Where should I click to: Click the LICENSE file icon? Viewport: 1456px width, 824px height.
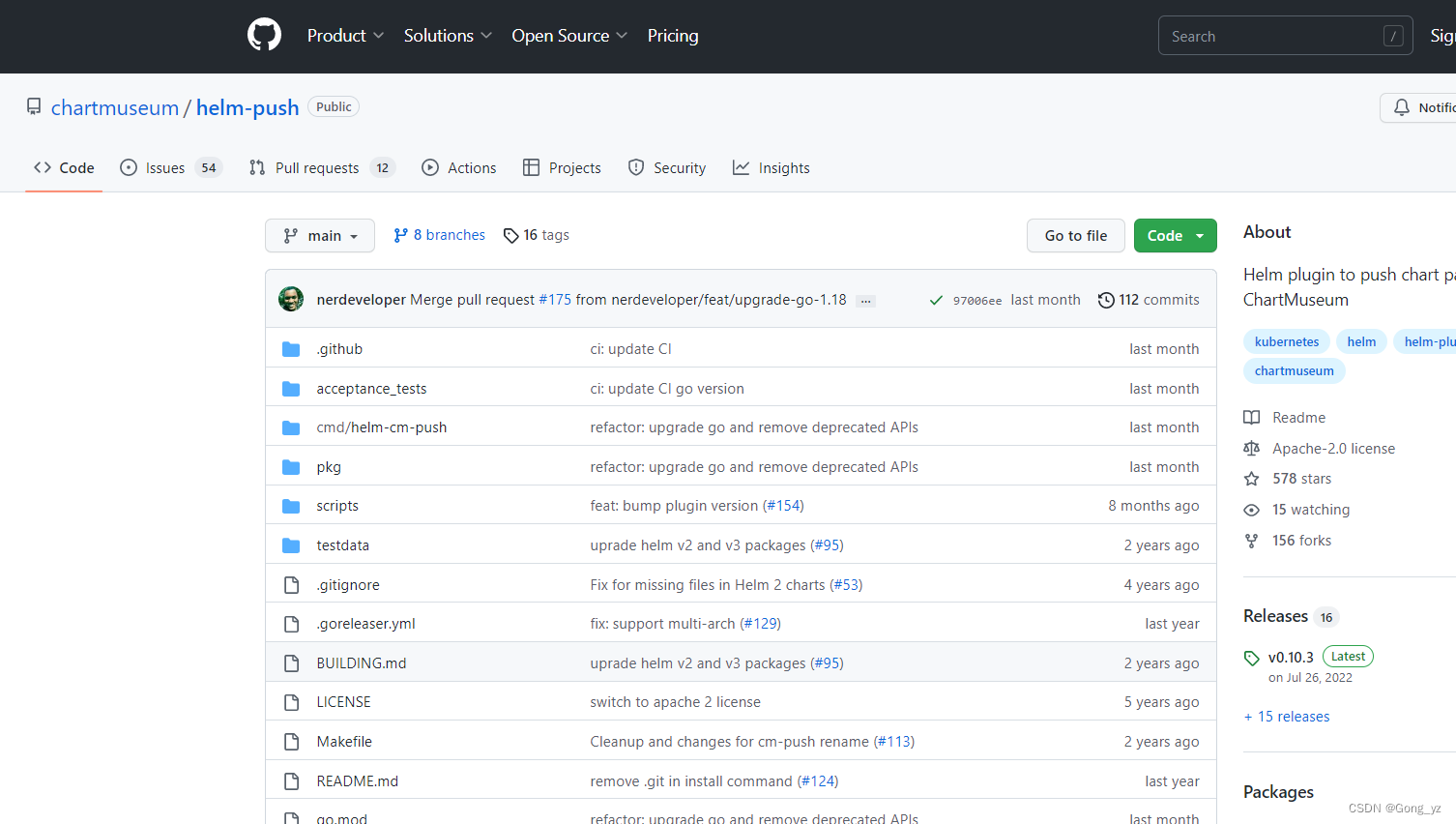click(291, 702)
